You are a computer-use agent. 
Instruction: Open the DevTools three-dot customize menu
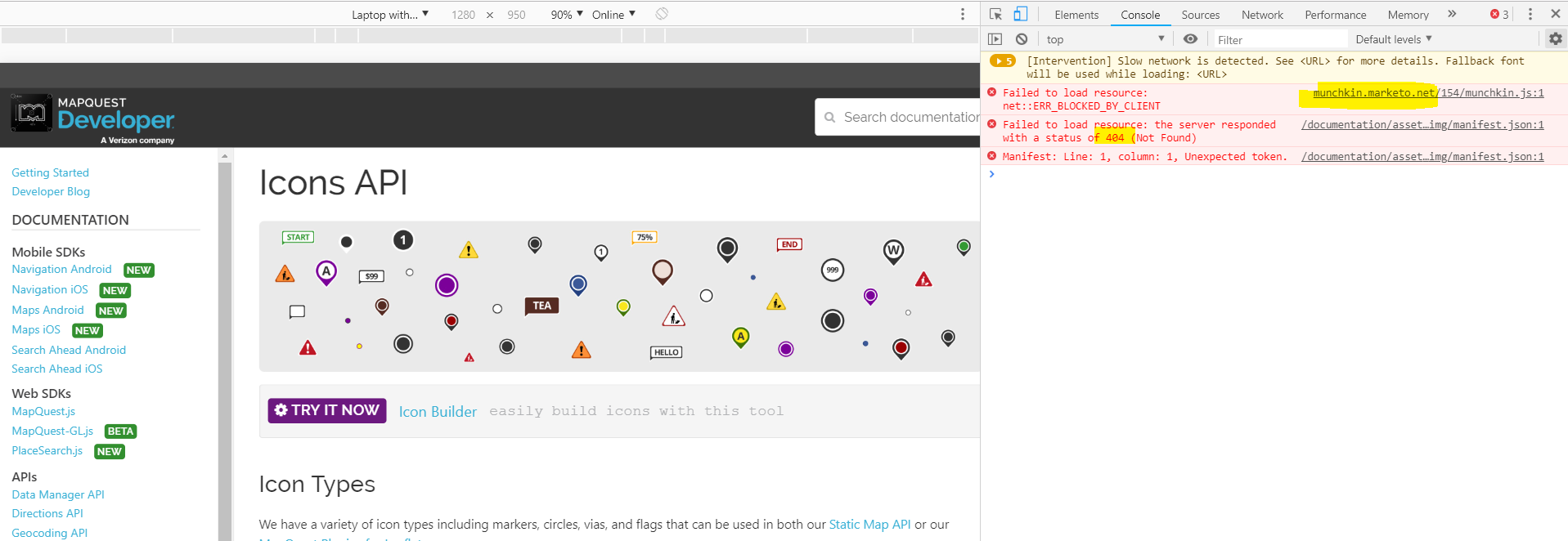1530,14
